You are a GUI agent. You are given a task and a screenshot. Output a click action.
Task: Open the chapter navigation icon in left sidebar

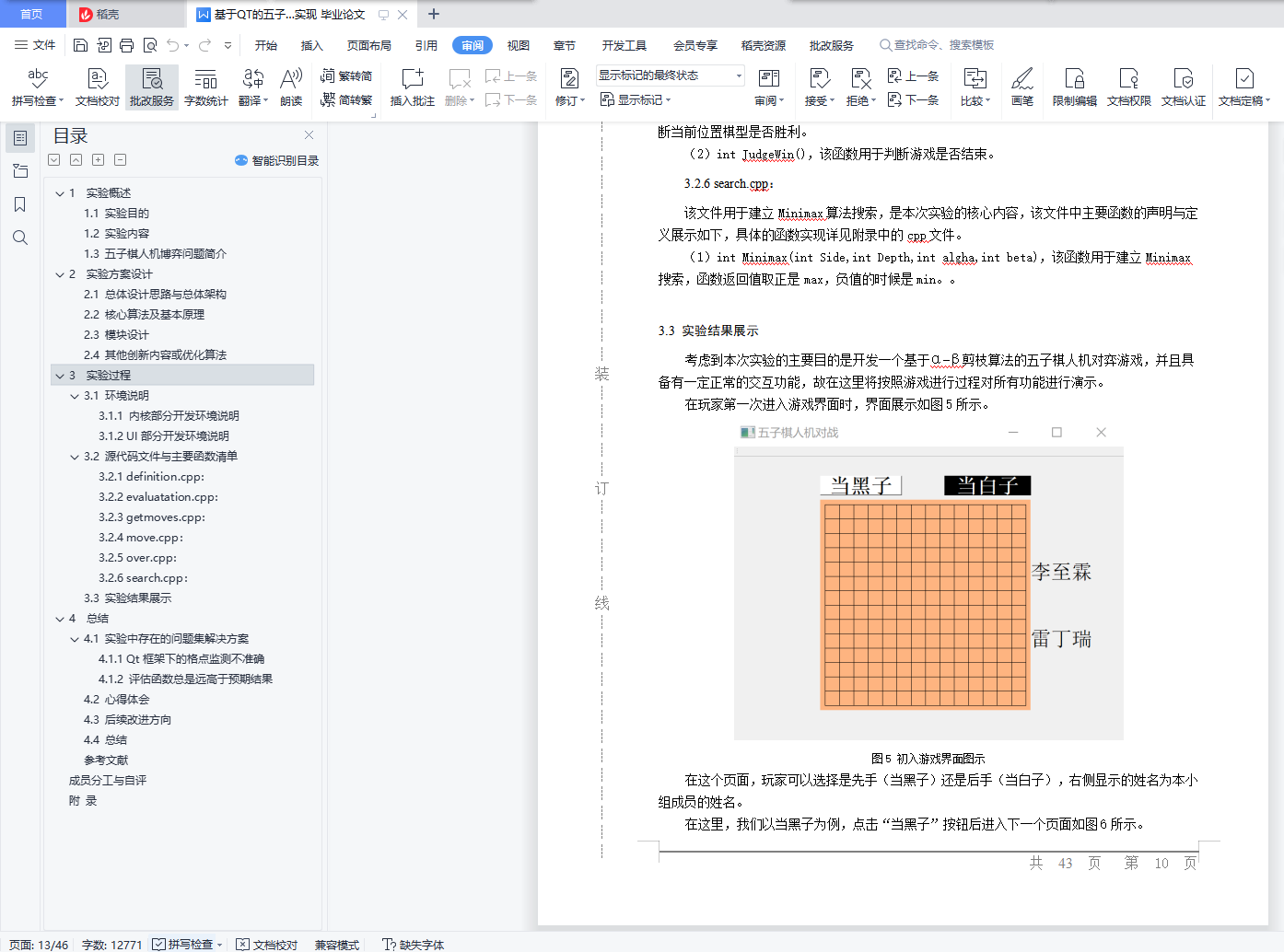point(20,171)
